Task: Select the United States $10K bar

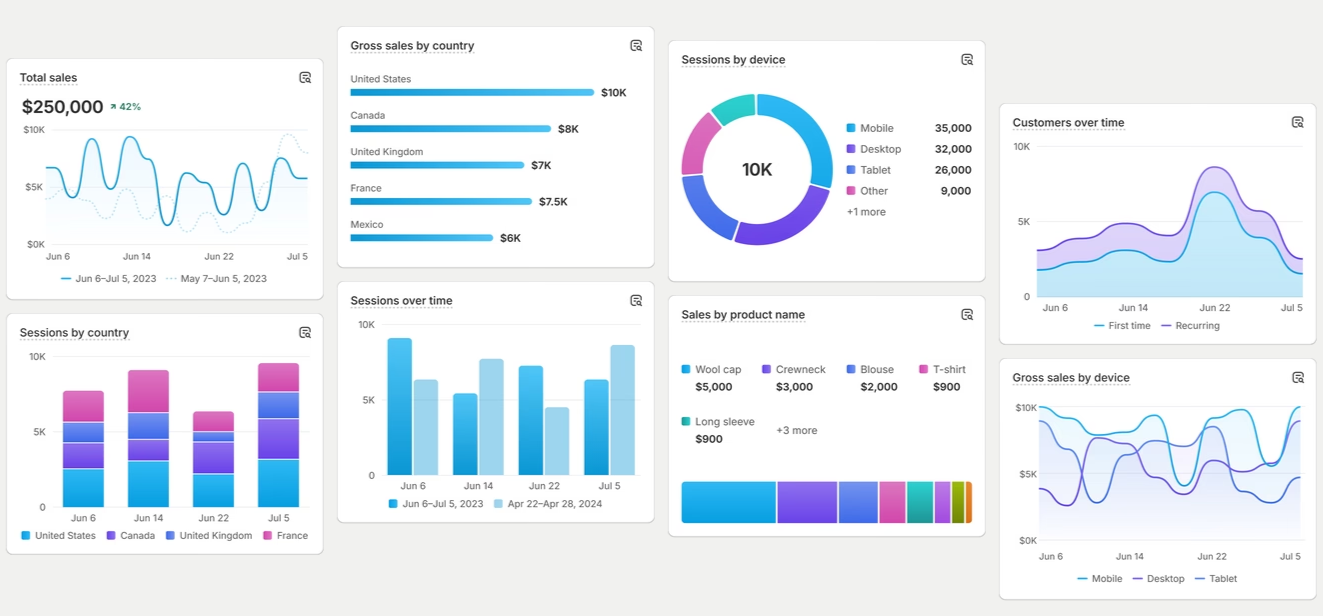Action: (472, 93)
